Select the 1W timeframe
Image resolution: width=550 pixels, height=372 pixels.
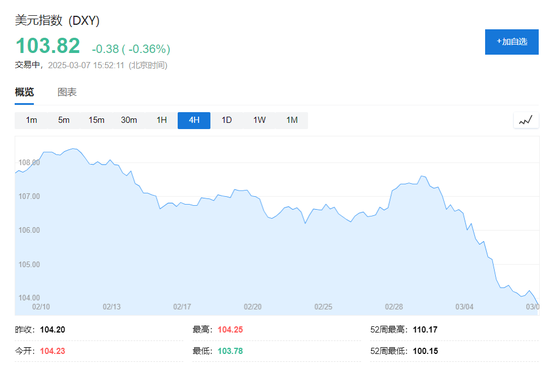pos(259,120)
